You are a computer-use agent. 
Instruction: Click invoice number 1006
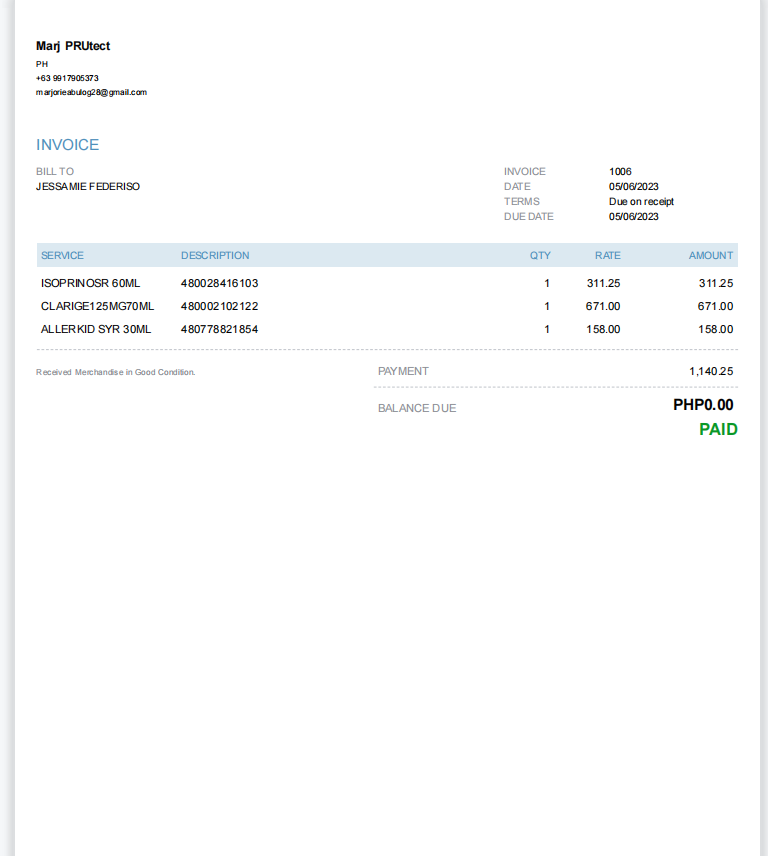(x=620, y=171)
